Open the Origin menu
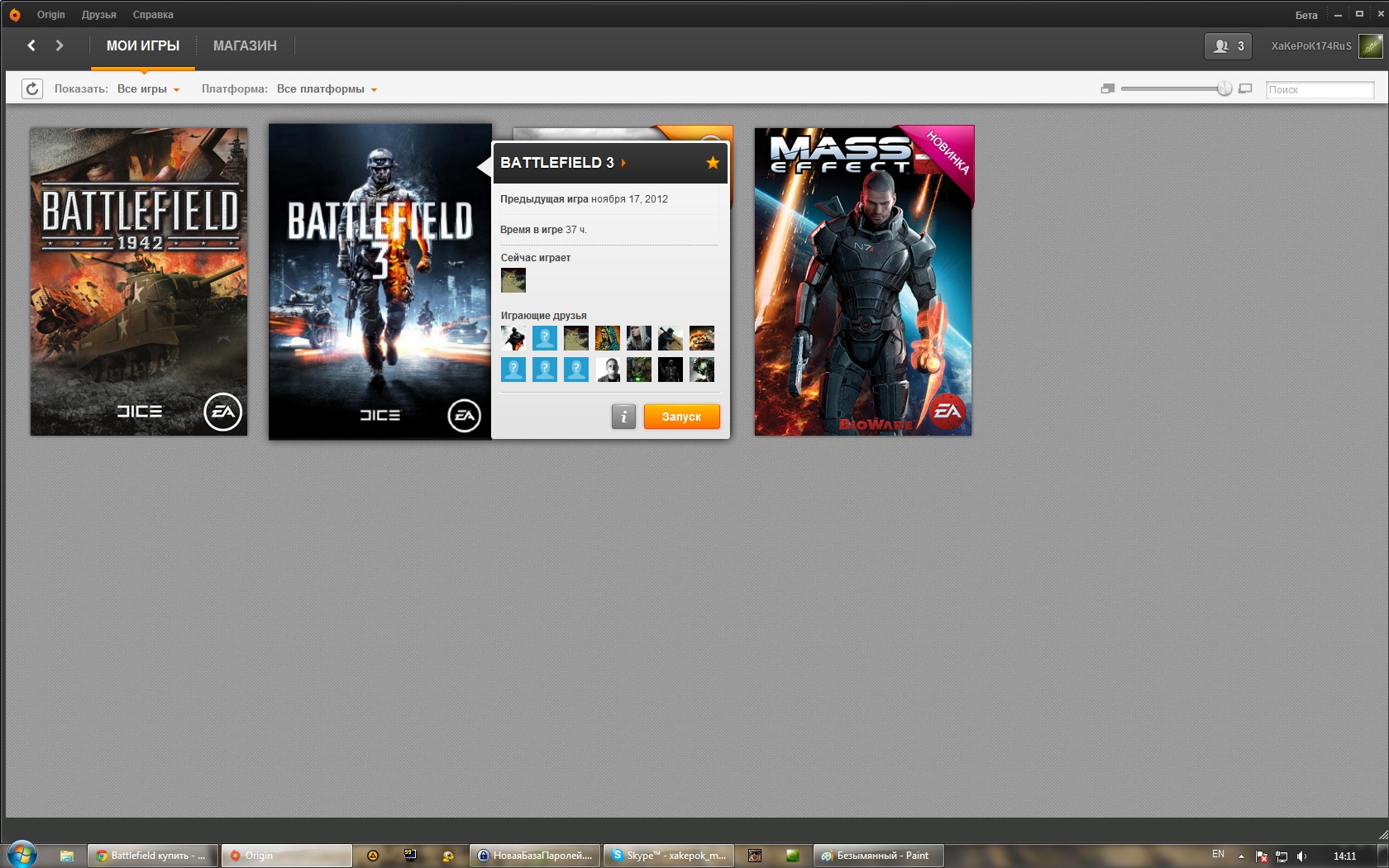Viewport: 1389px width, 868px height. click(x=50, y=15)
